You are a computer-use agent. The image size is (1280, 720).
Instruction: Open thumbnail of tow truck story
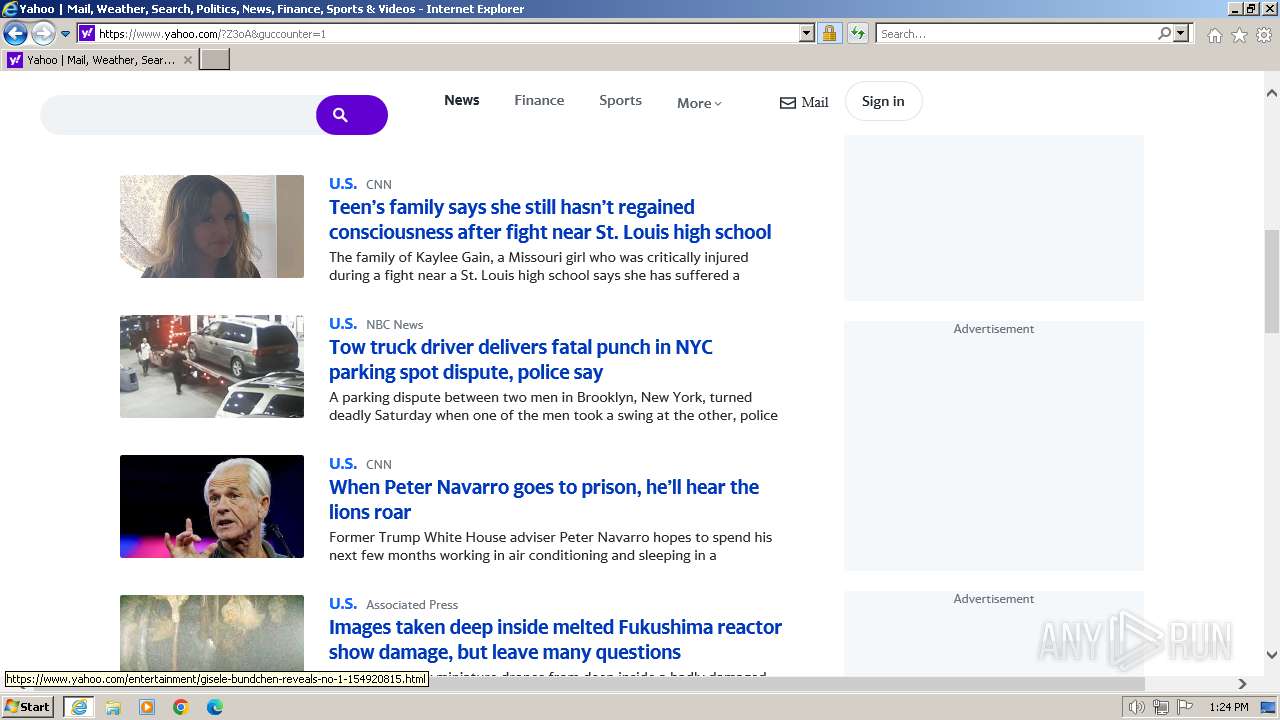click(212, 367)
